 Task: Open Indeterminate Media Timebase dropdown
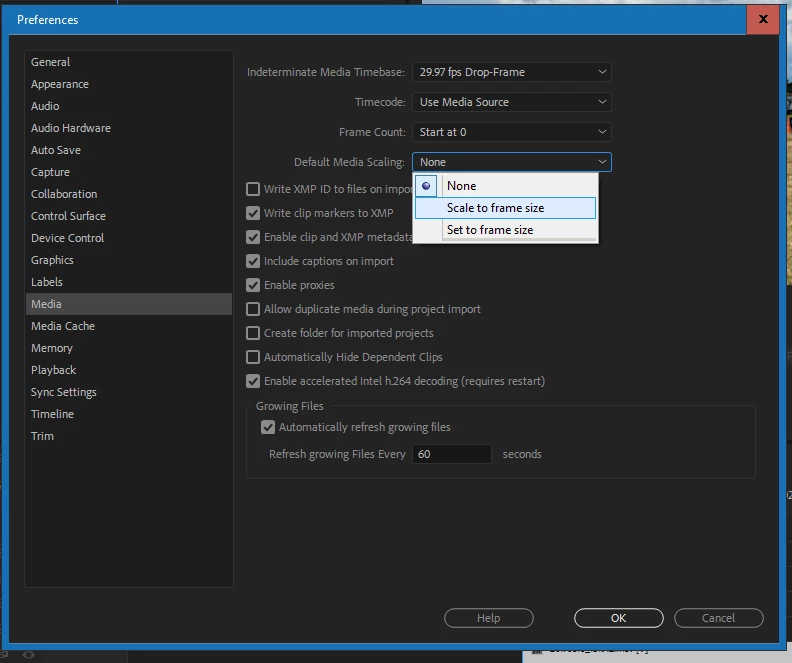(512, 72)
